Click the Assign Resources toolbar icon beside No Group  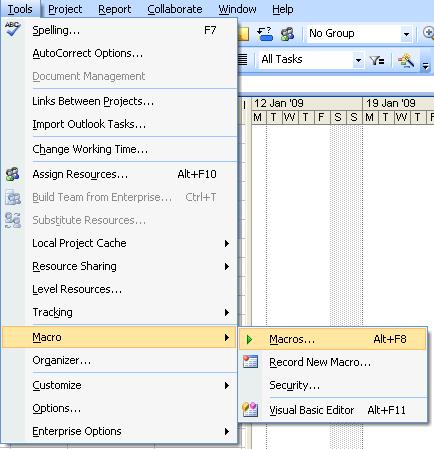[287, 34]
